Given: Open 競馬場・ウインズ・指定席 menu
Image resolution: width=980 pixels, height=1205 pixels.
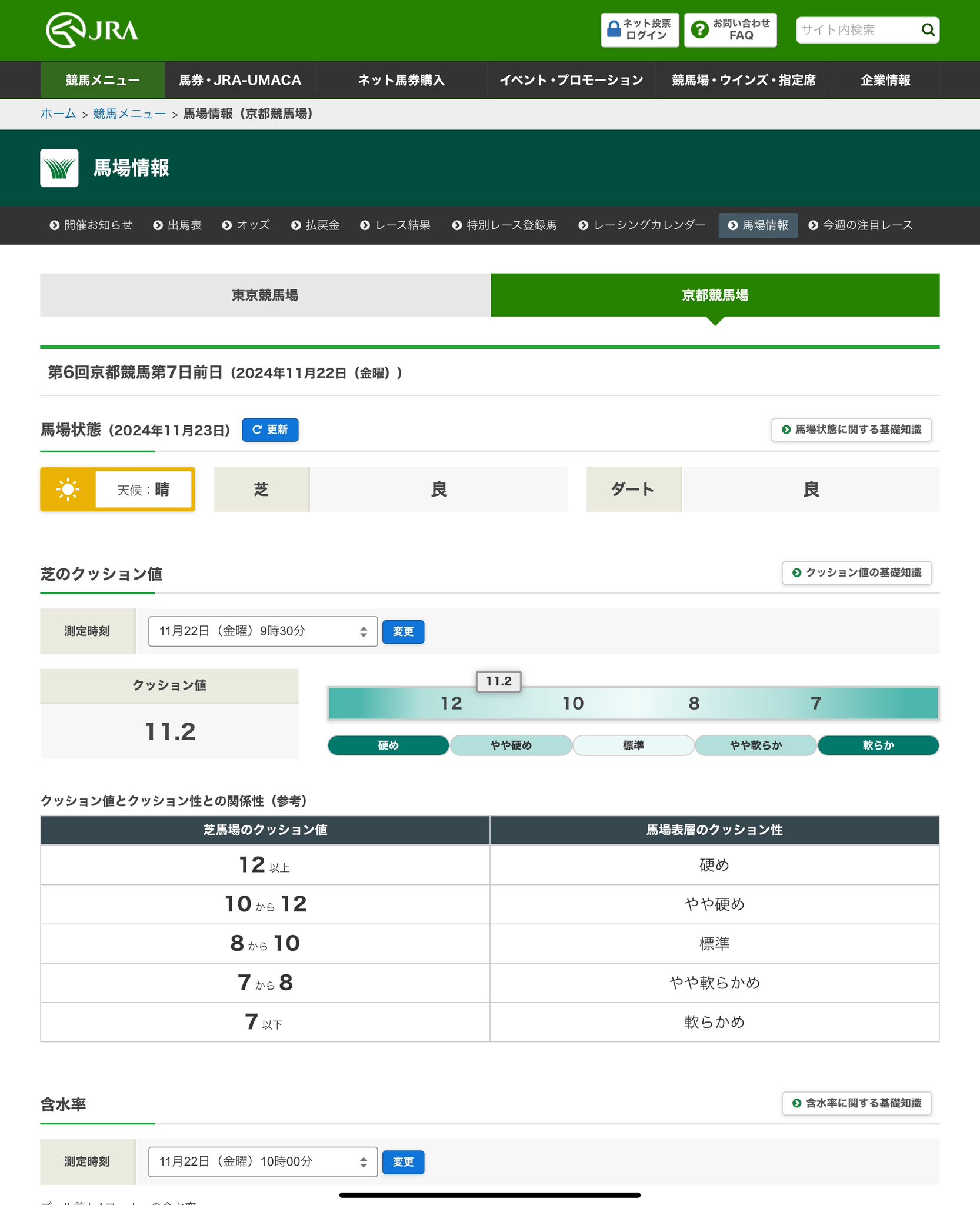Looking at the screenshot, I should pyautogui.click(x=744, y=80).
